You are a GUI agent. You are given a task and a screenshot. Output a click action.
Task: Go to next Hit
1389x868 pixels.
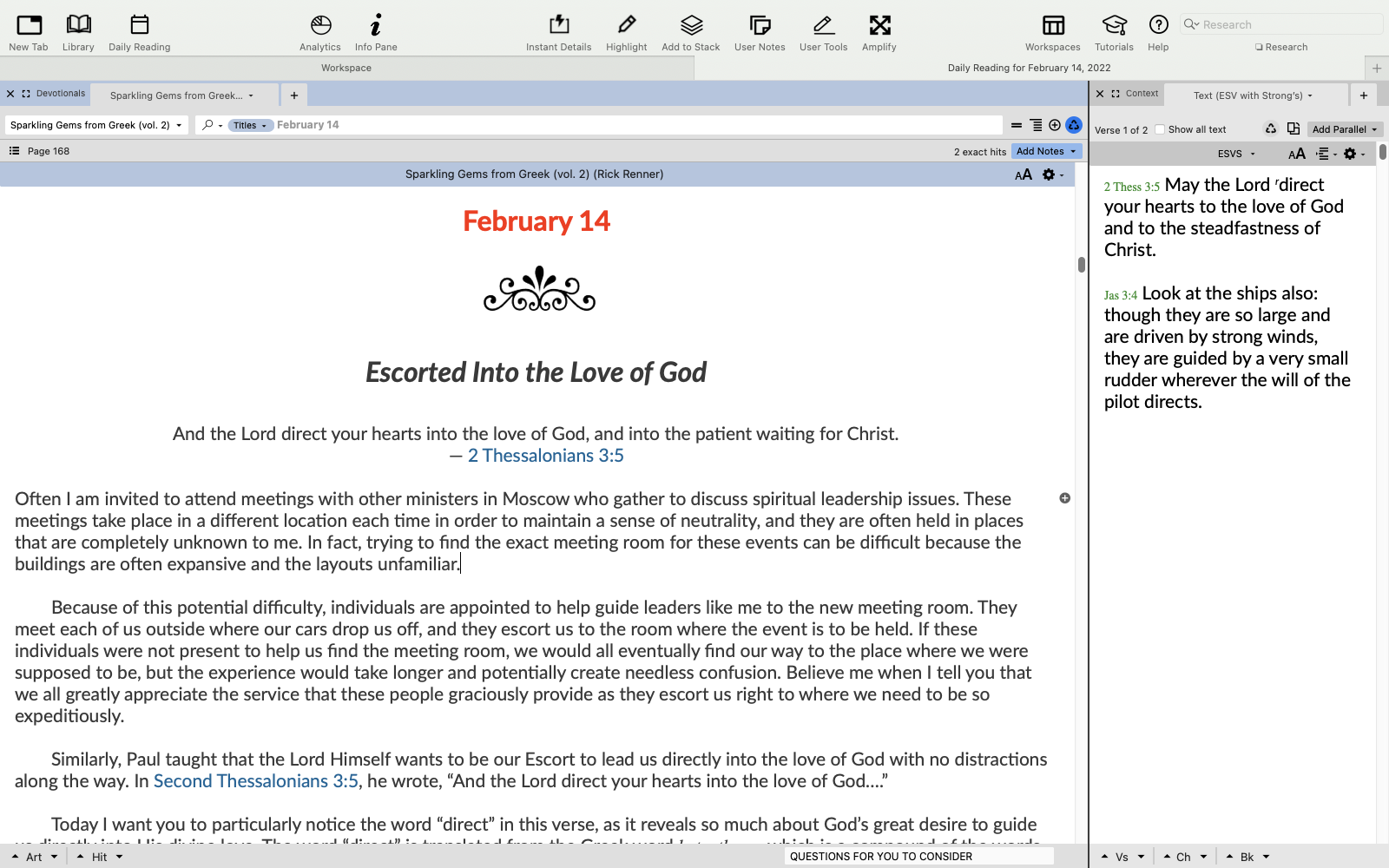pos(119,857)
